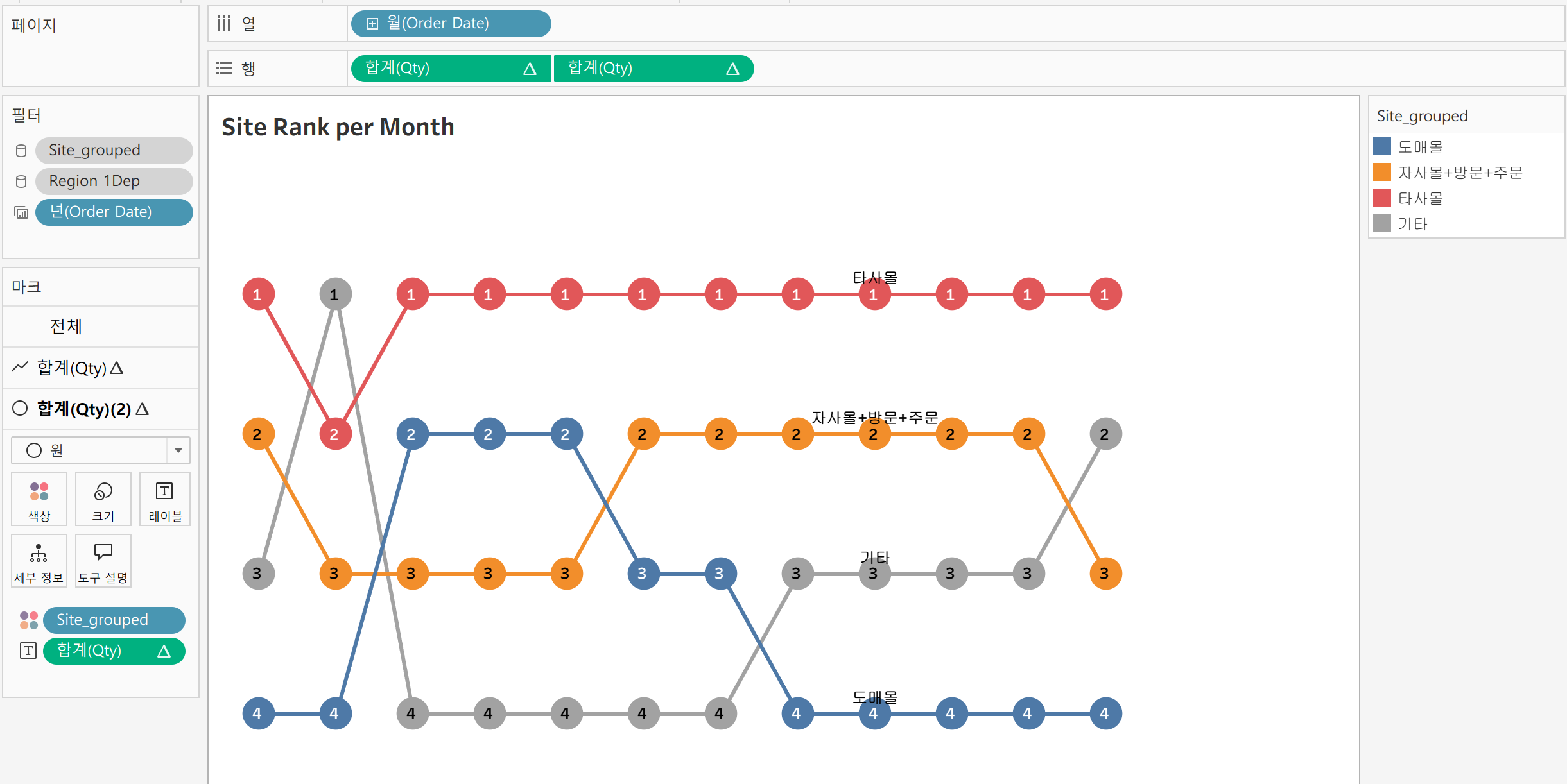Click the Site_grouped filter pill
The image size is (1567, 784).
(114, 151)
